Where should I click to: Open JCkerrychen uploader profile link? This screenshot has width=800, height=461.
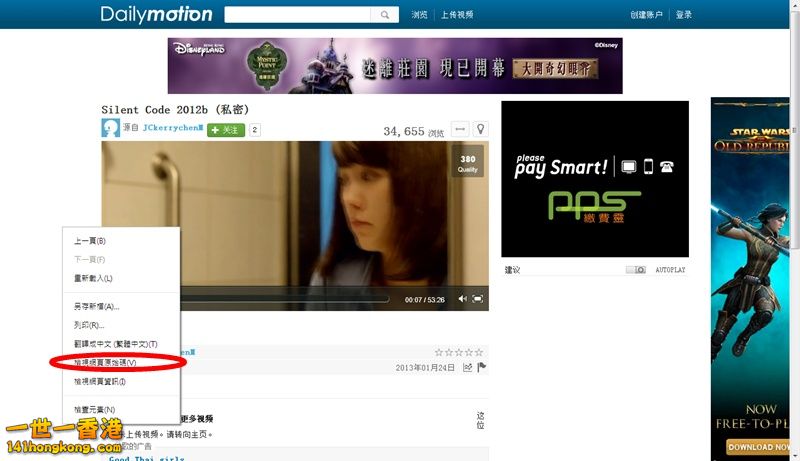(172, 129)
